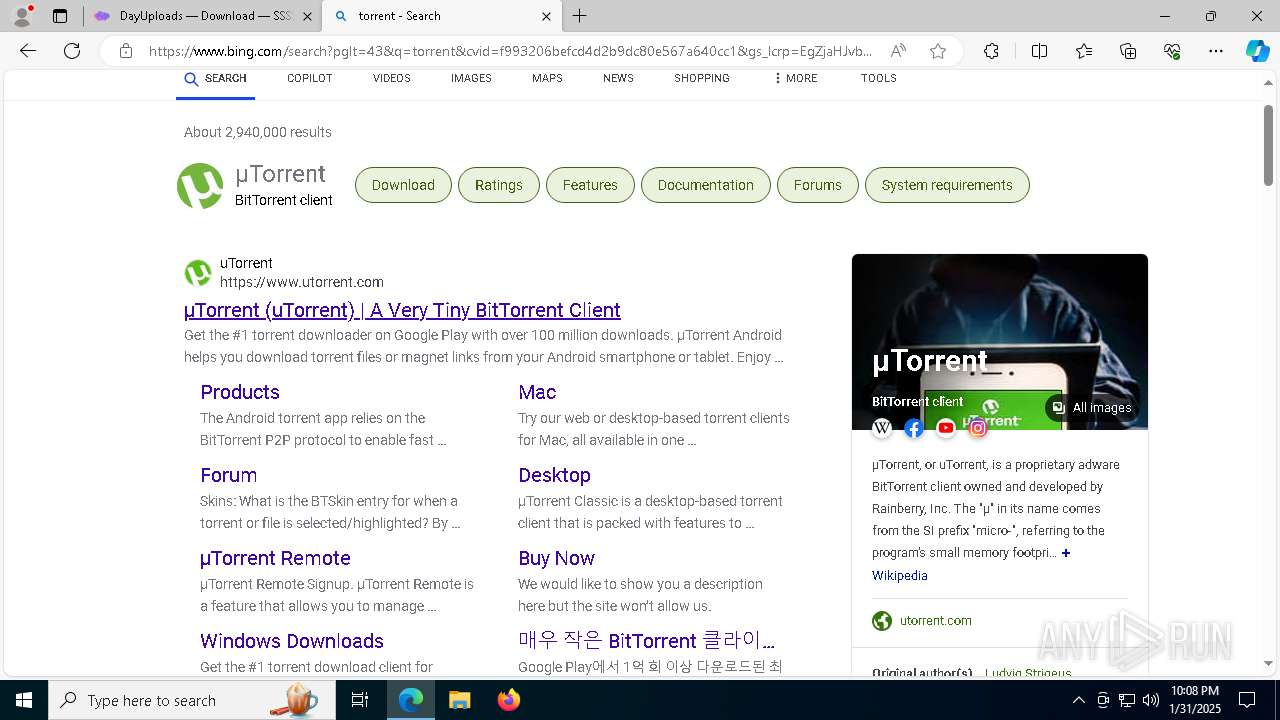
Task: Reload the page with refresh icon
Action: pos(72,51)
